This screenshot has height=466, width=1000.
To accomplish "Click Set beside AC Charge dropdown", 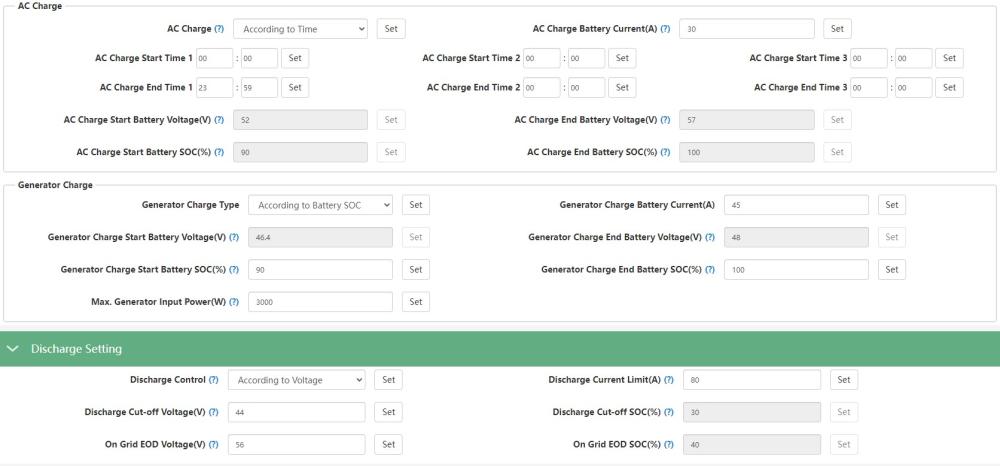I will [x=391, y=29].
